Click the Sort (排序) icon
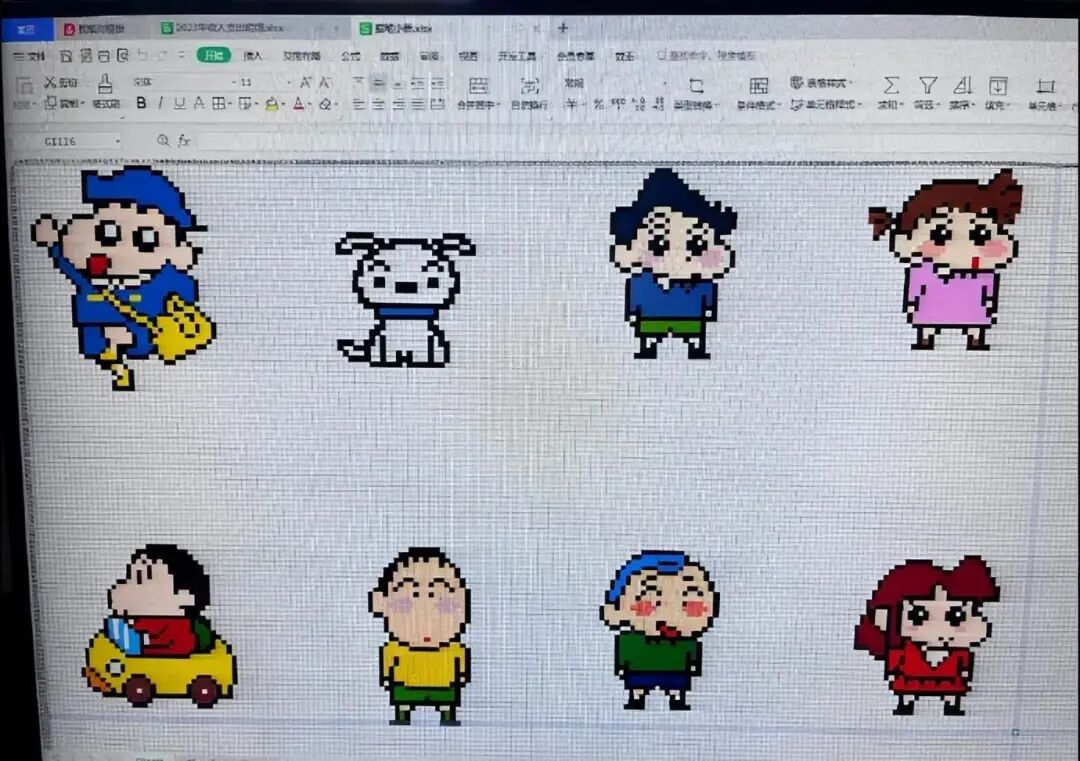Viewport: 1080px width, 761px height. click(962, 85)
